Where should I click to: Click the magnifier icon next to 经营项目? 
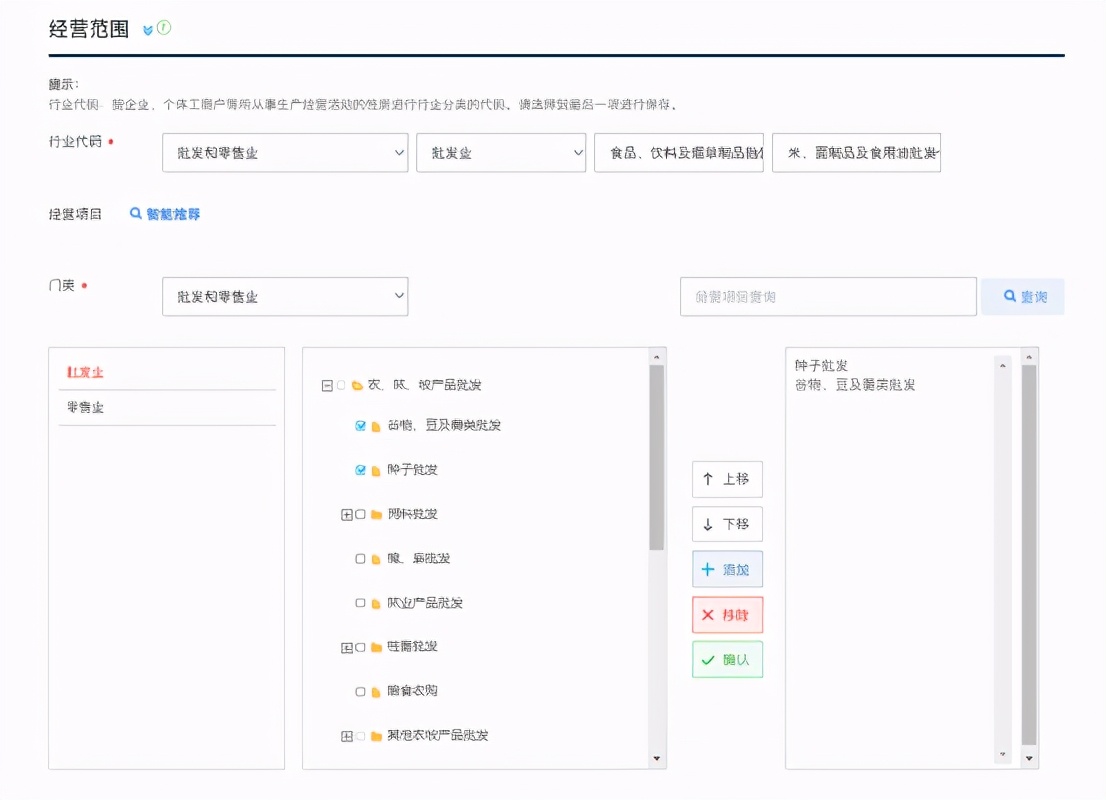coord(135,213)
